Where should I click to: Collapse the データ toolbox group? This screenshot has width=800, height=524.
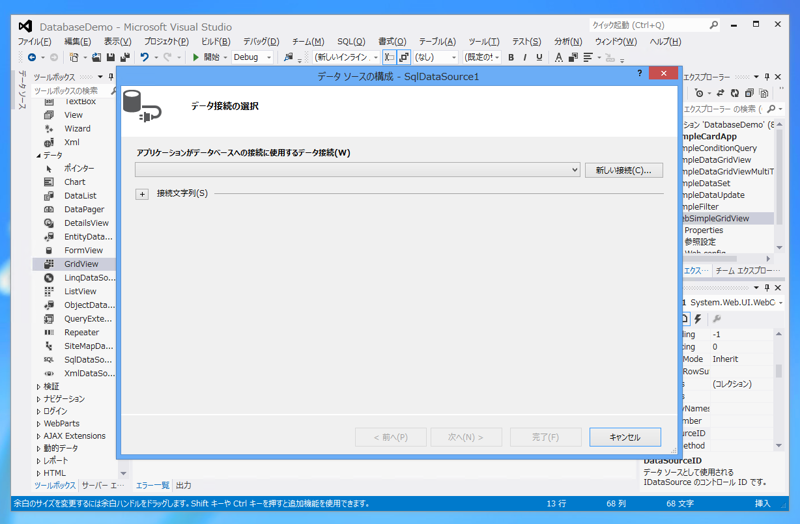pos(38,156)
